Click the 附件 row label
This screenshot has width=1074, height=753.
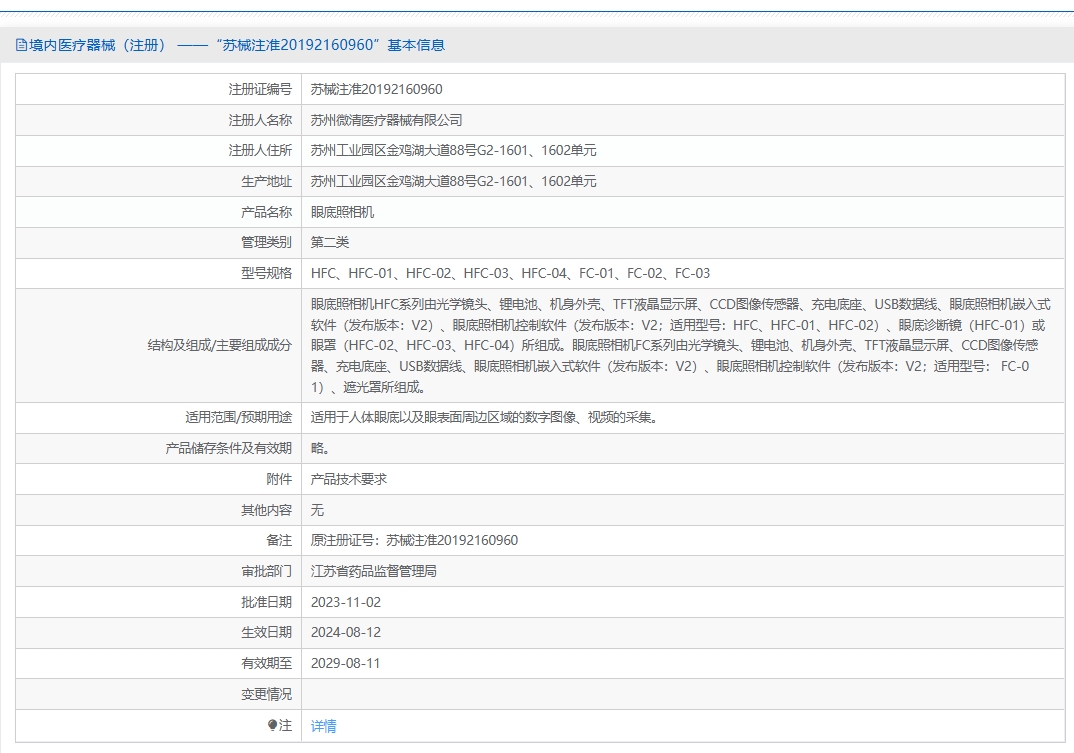click(279, 479)
